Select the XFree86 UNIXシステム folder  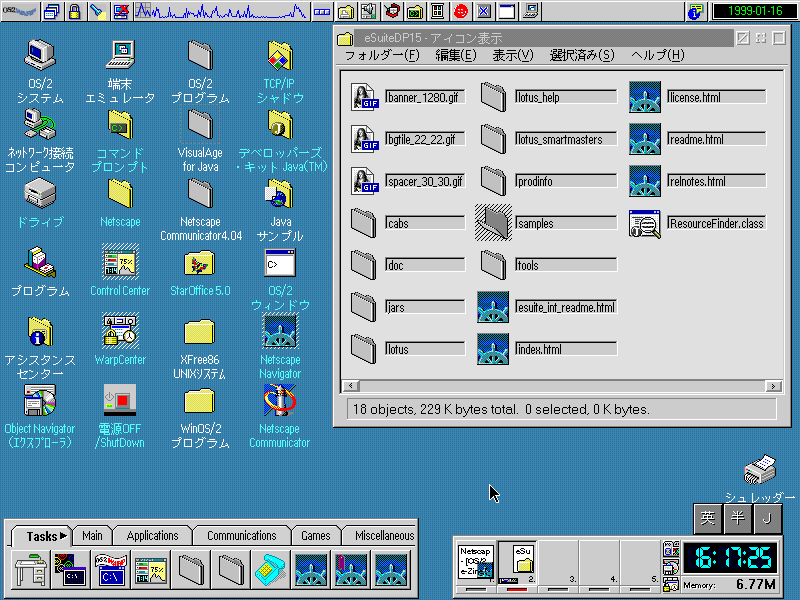tap(200, 332)
